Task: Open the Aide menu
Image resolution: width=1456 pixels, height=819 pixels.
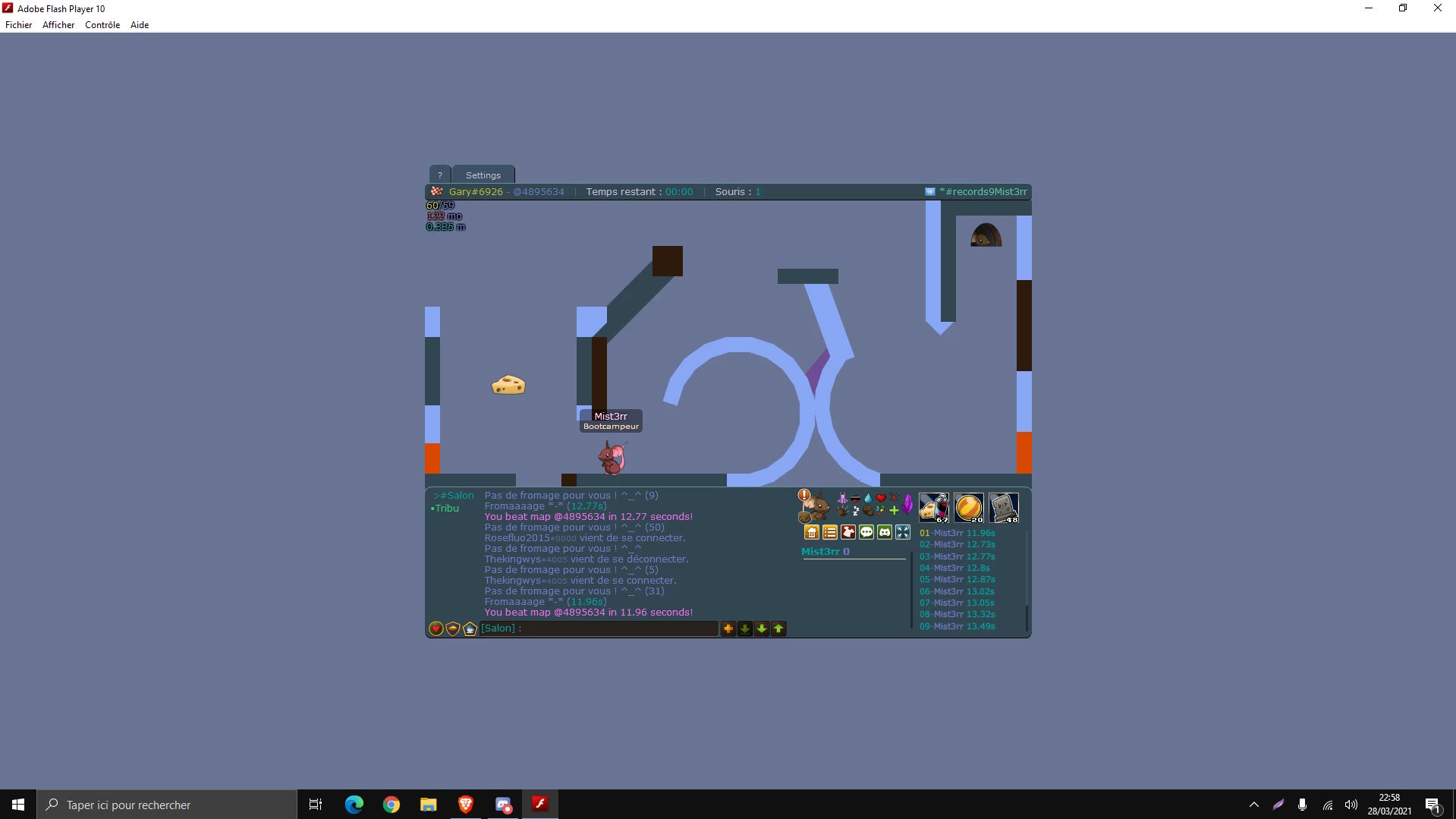Action: pyautogui.click(x=140, y=25)
